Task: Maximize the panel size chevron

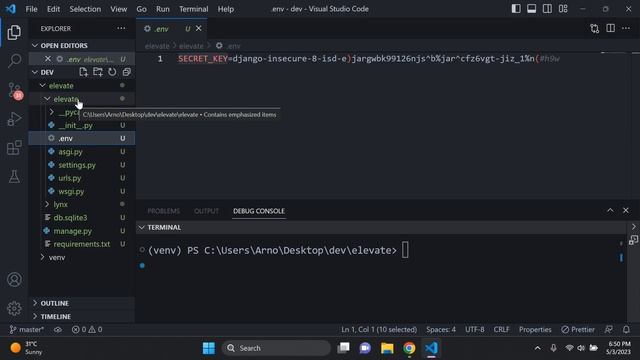Action: tap(610, 210)
